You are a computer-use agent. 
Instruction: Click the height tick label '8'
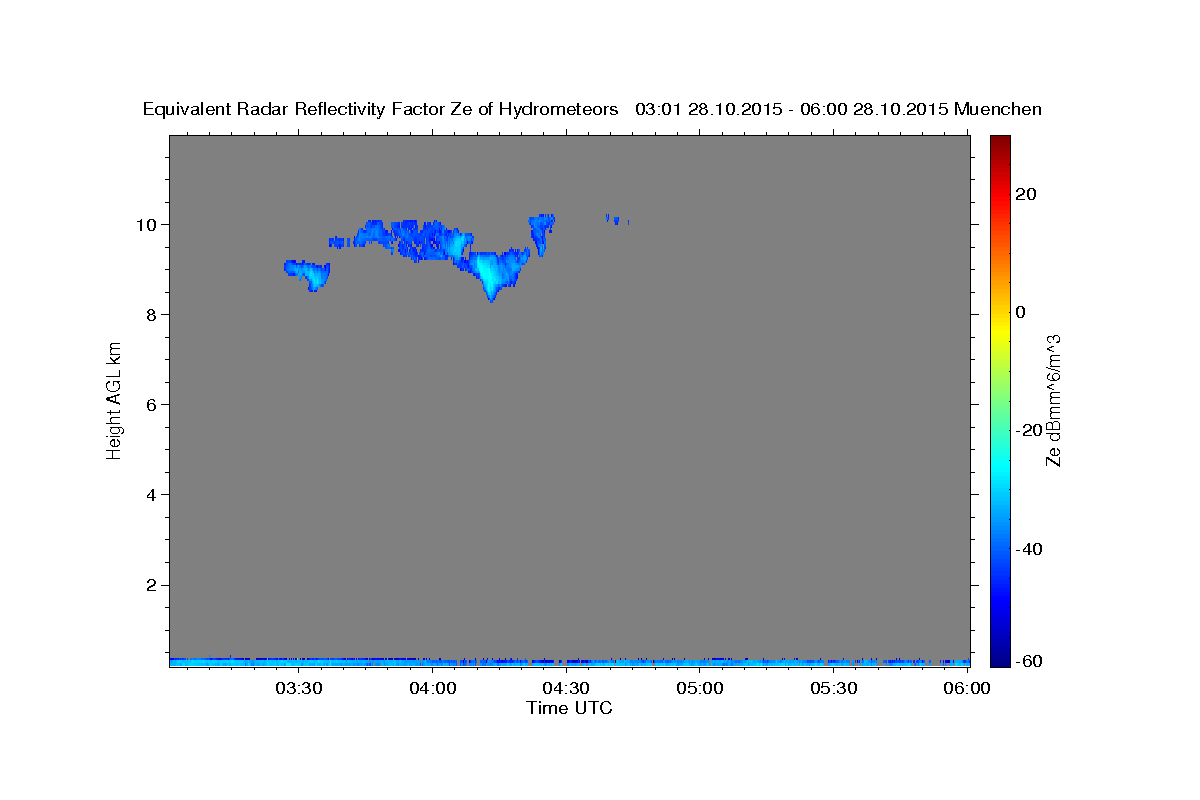click(x=152, y=314)
